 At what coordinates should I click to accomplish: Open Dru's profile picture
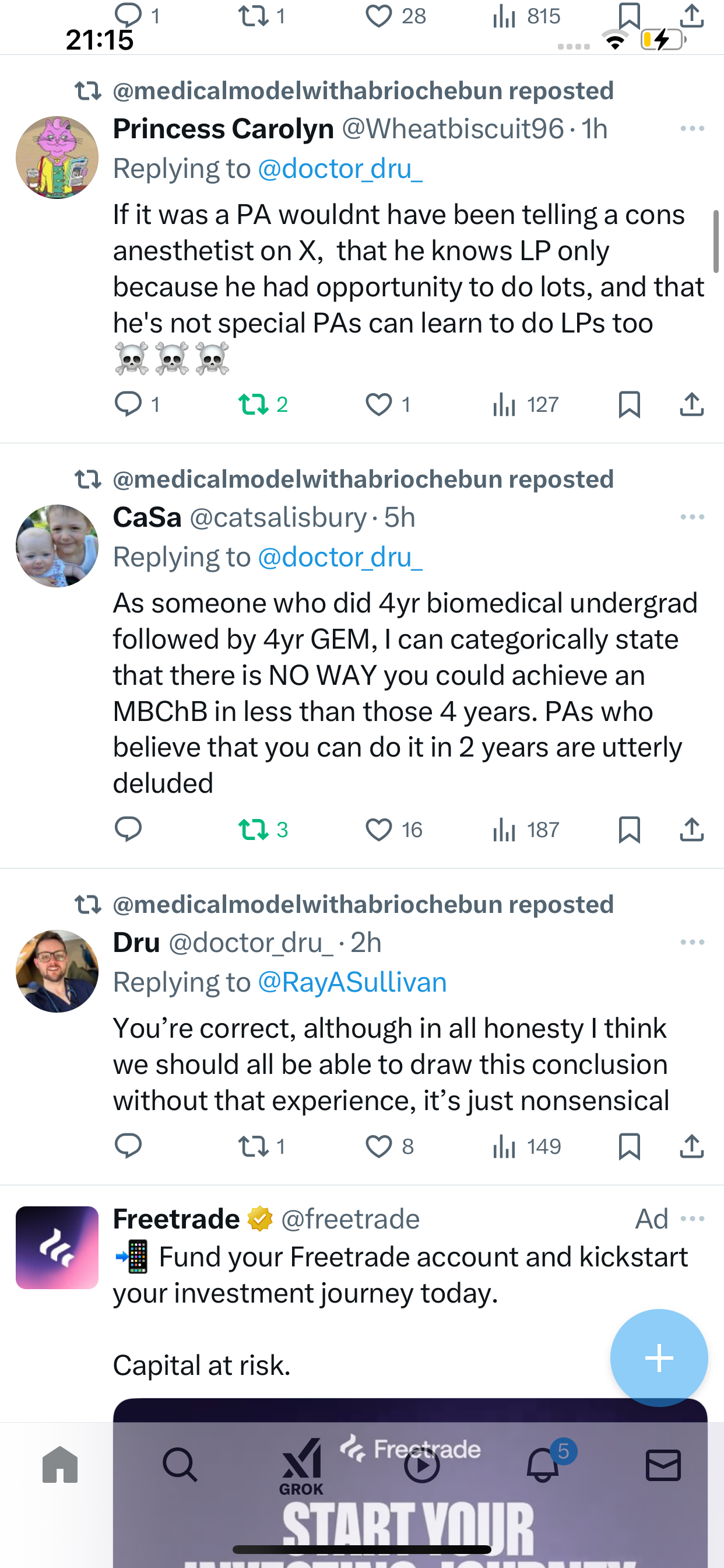click(57, 971)
